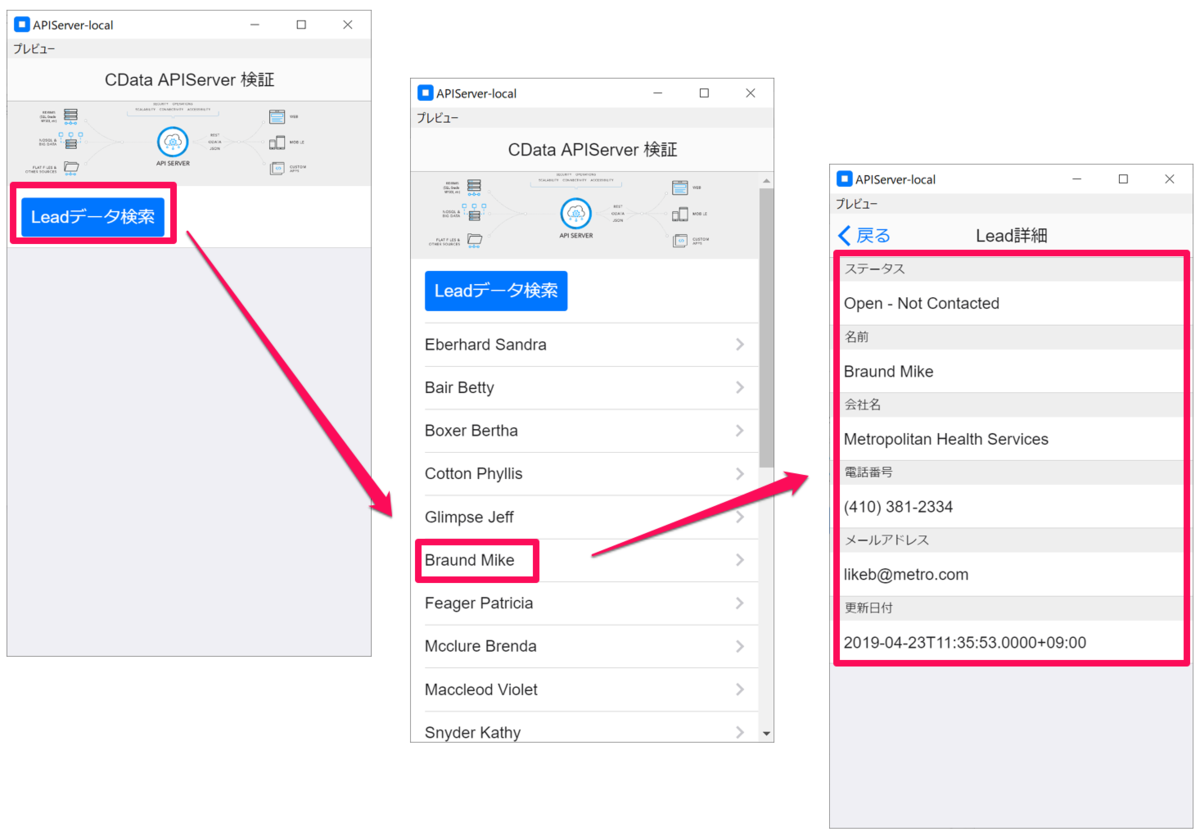The image size is (1200, 836).
Task: Click chevron on the Feager Patricia row
Action: (x=740, y=603)
